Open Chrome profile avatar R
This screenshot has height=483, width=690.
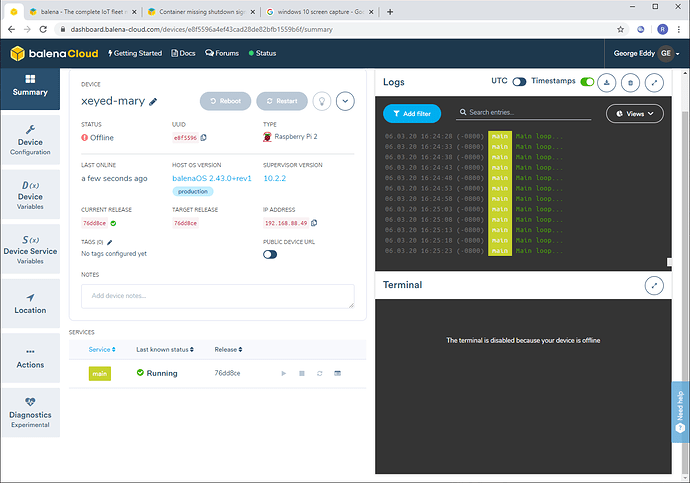pos(662,29)
